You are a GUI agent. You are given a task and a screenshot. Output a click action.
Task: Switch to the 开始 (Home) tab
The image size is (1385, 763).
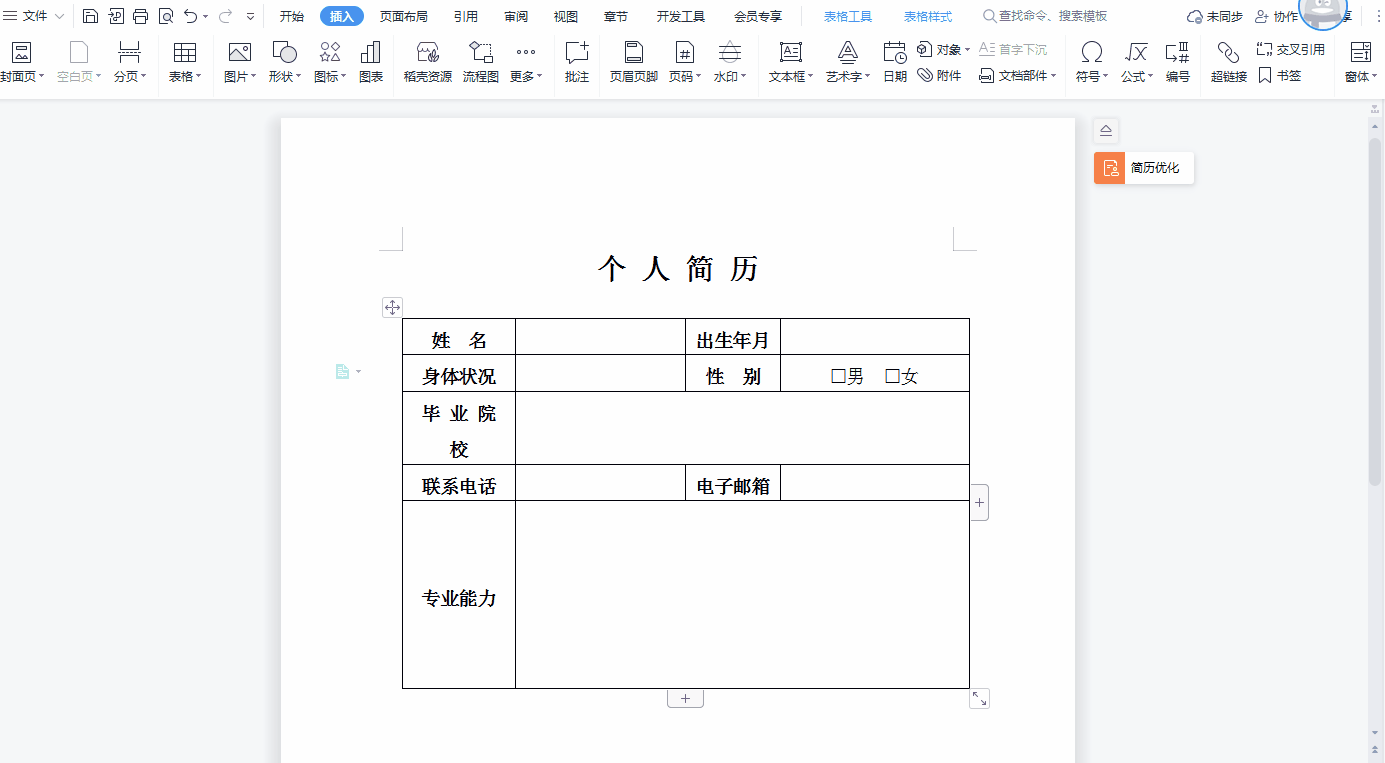click(291, 16)
